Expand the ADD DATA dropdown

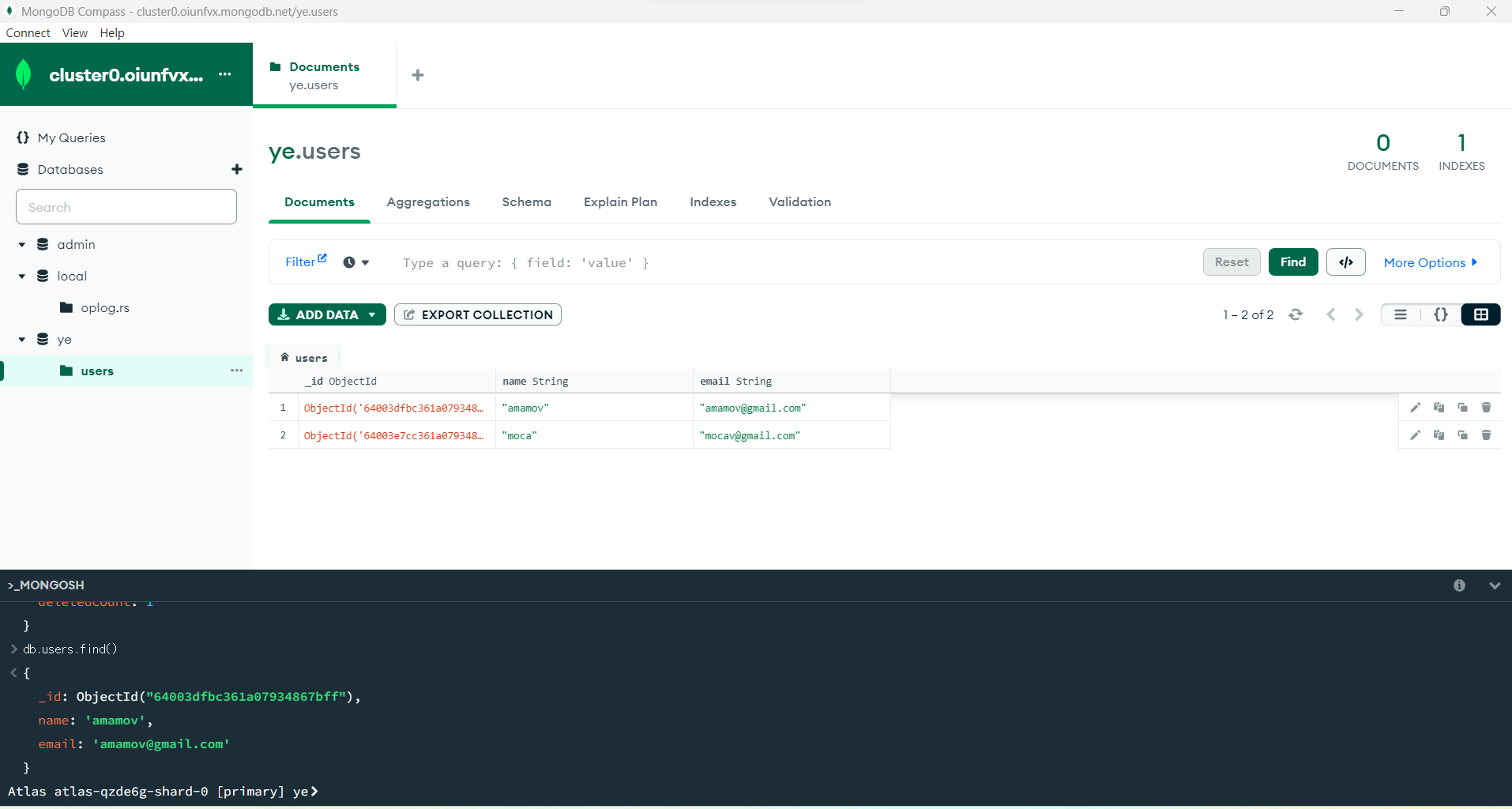tap(372, 314)
